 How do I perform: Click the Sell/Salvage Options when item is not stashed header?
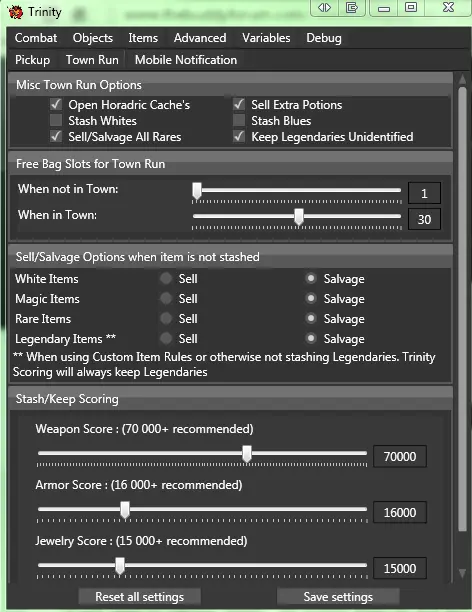click(x=231, y=256)
